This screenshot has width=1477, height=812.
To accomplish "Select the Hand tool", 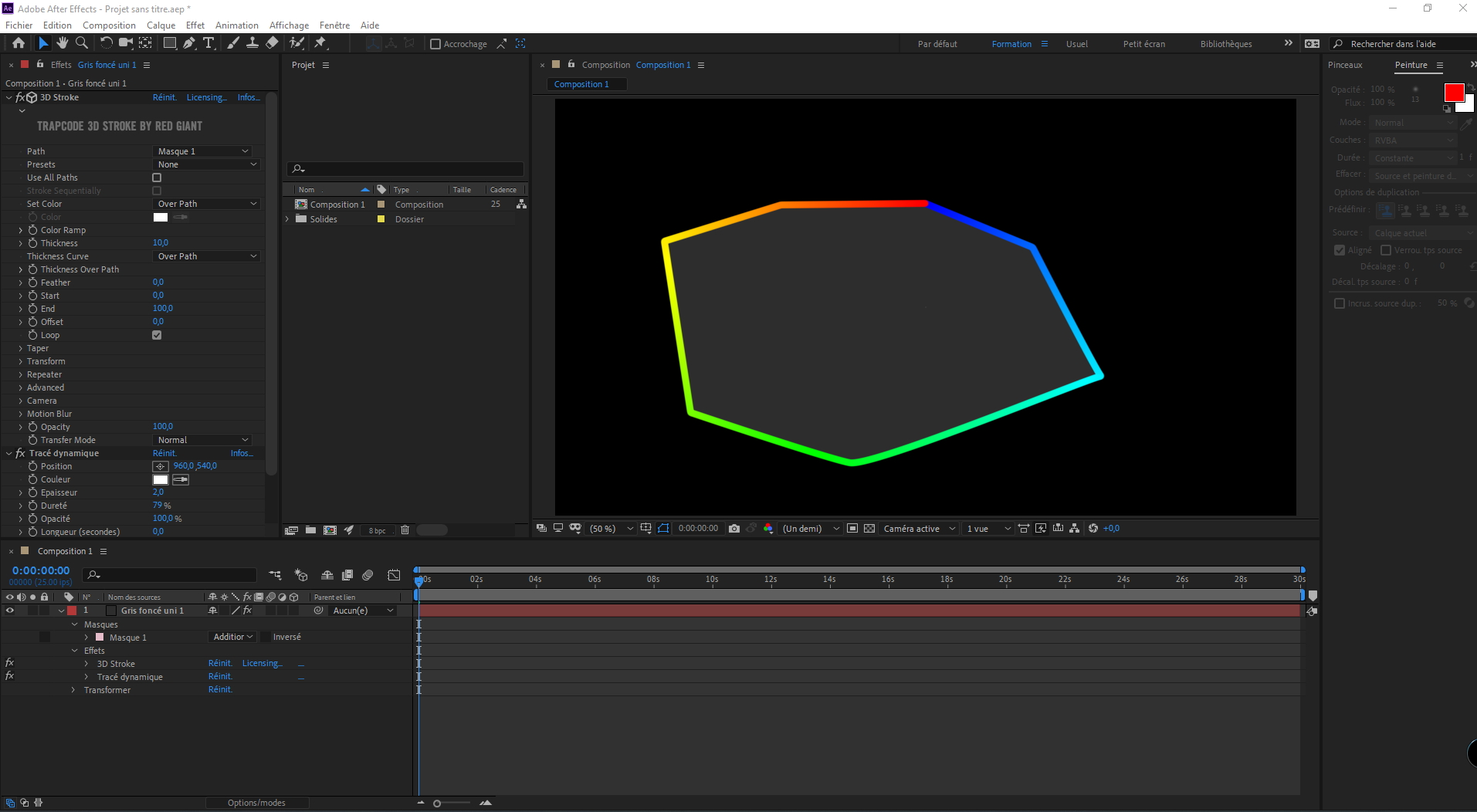I will coord(63,43).
